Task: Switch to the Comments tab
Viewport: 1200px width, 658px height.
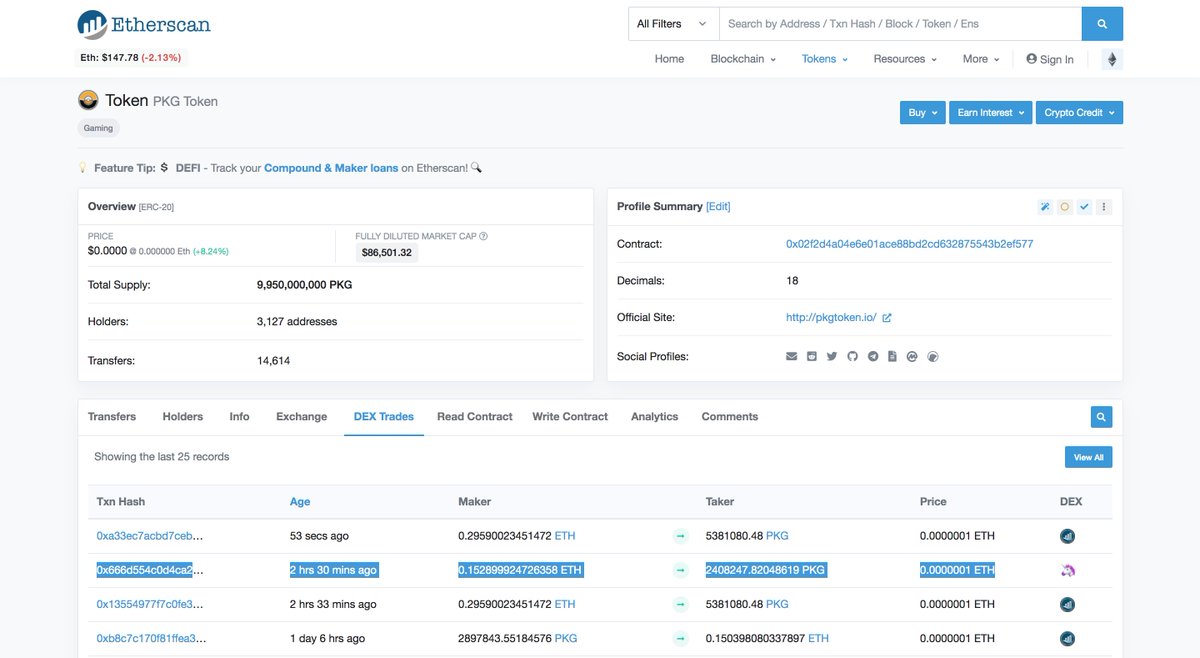Action: [x=730, y=417]
